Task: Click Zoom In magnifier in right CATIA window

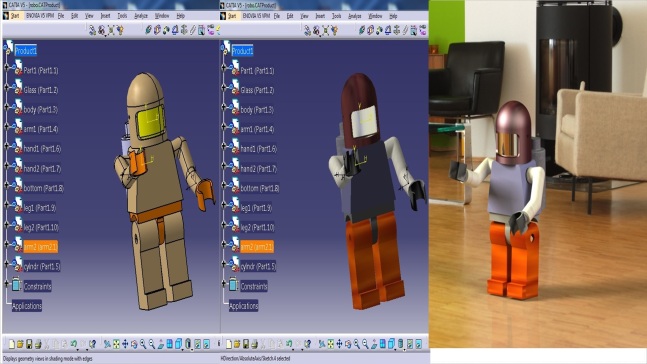Action: tap(357, 344)
